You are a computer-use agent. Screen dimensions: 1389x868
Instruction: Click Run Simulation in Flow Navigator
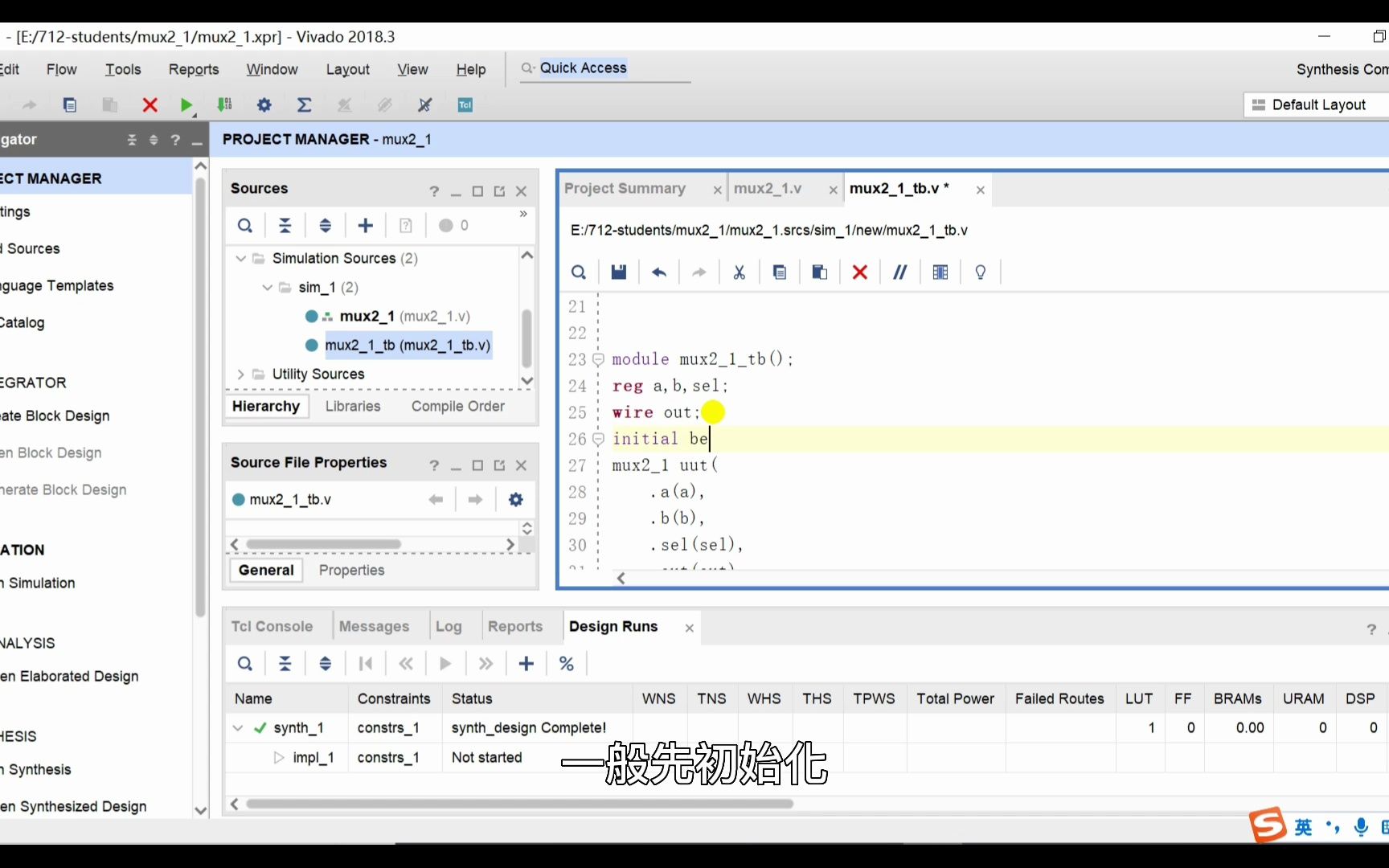(38, 583)
